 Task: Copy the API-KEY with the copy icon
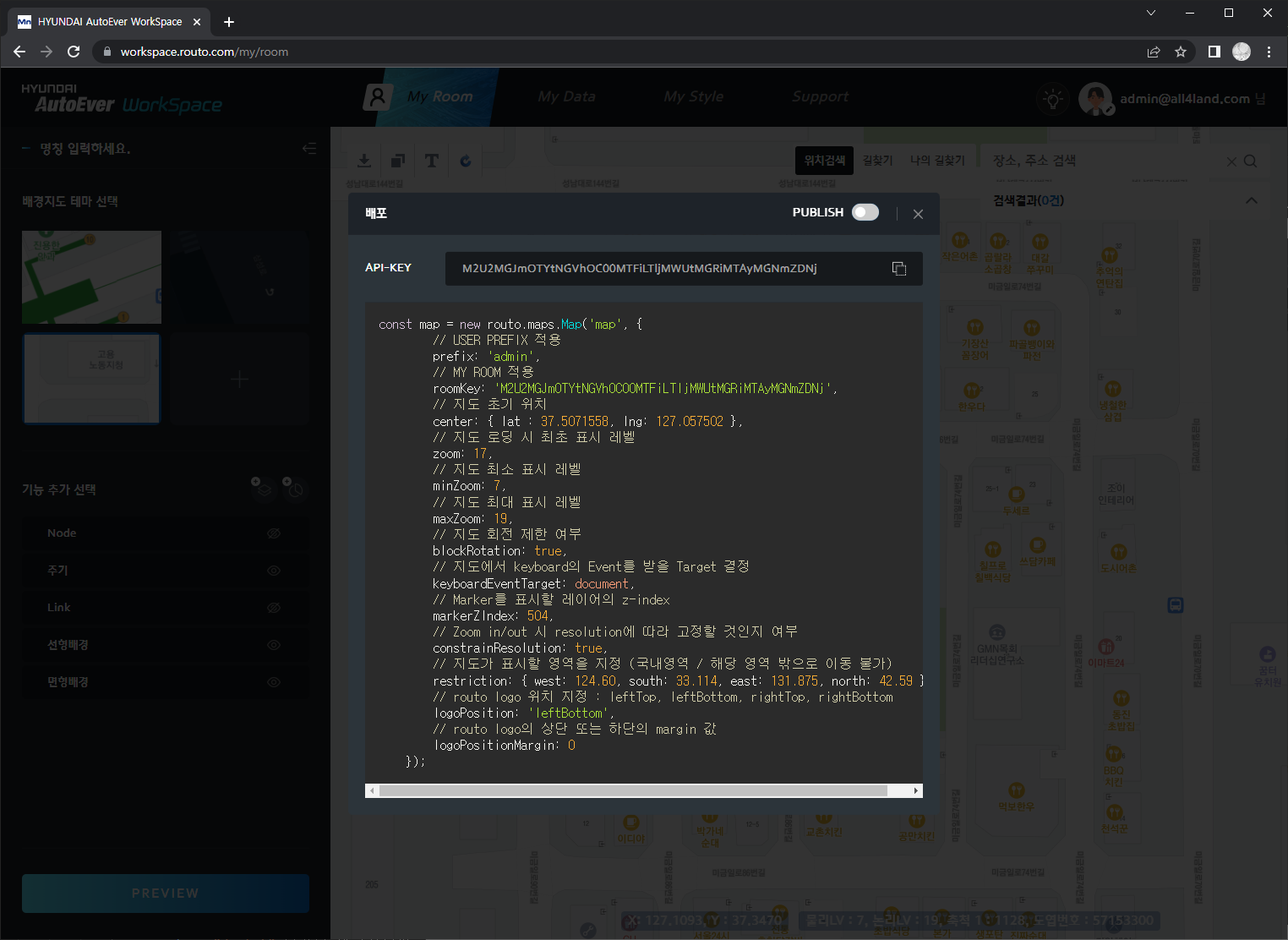pyautogui.click(x=899, y=269)
